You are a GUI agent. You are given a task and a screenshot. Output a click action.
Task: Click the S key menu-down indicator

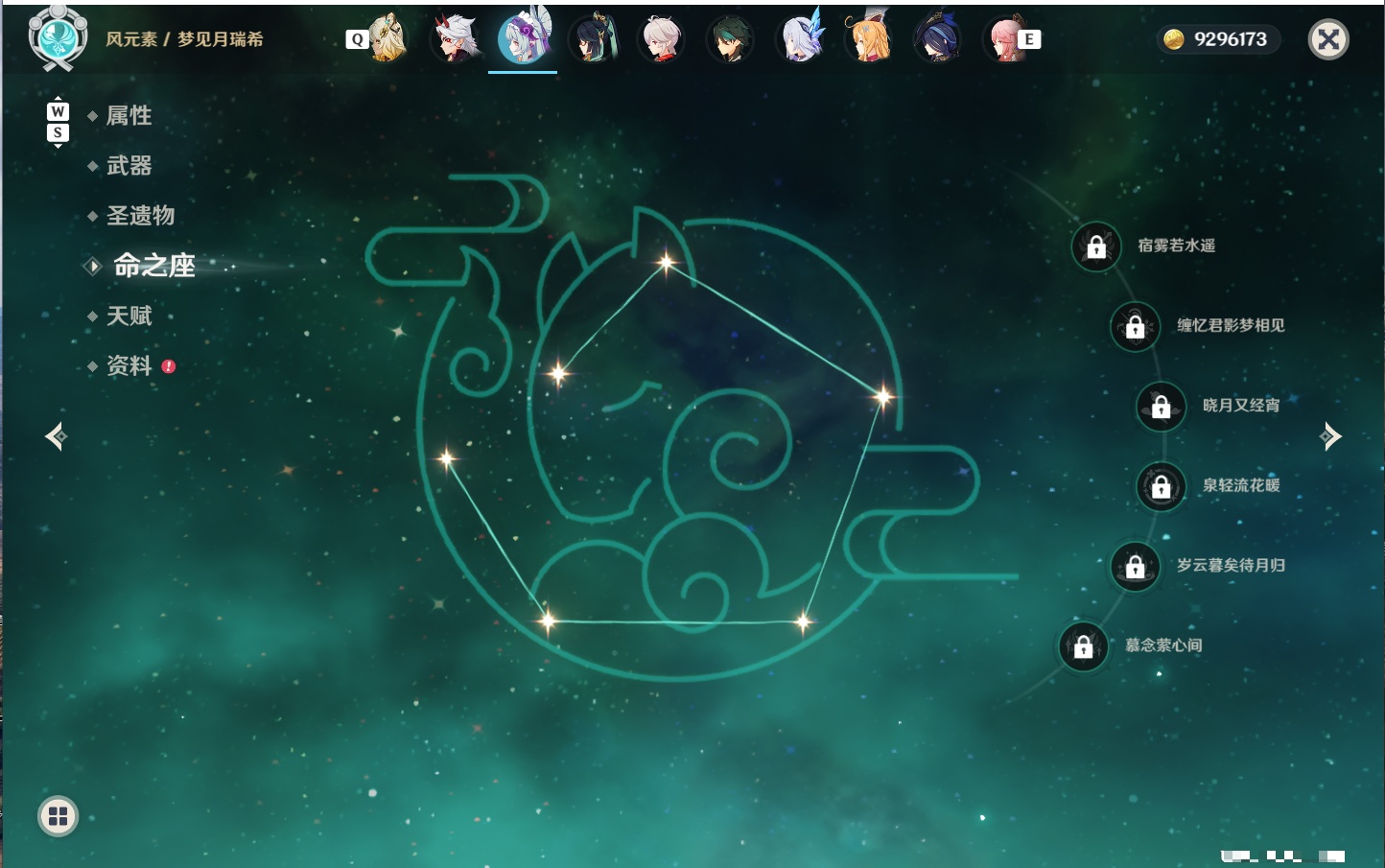tap(58, 133)
